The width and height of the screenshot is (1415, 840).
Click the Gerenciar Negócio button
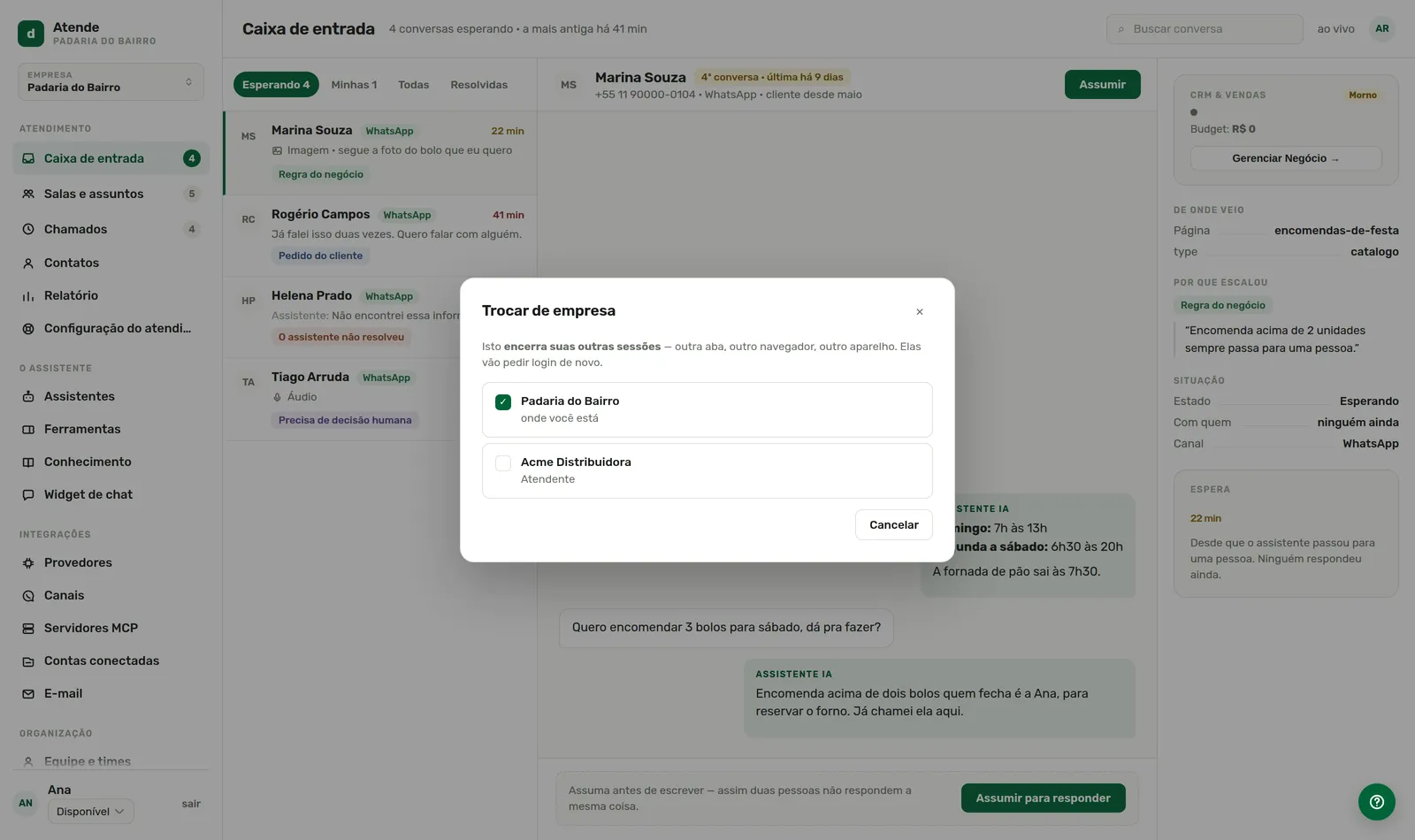(1285, 158)
